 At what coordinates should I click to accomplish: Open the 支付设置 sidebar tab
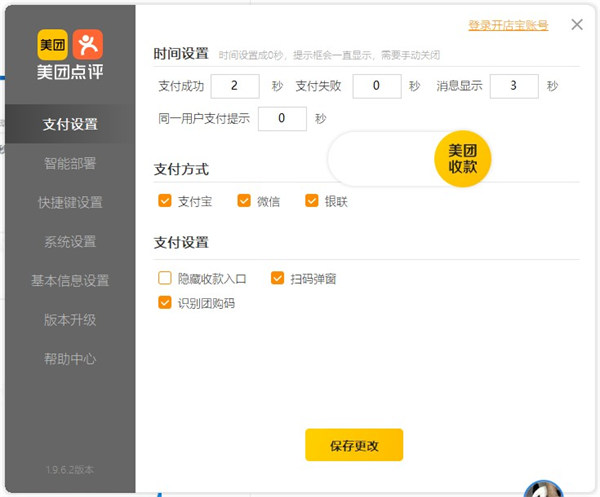click(x=70, y=125)
